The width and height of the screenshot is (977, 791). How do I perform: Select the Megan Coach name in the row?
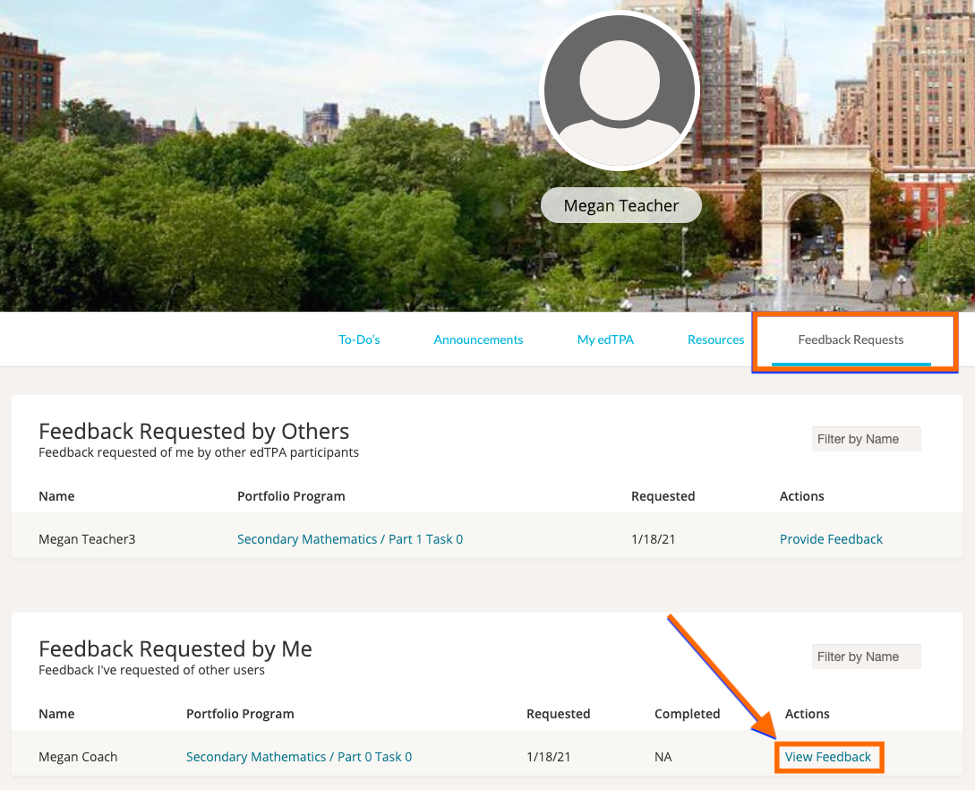click(78, 757)
